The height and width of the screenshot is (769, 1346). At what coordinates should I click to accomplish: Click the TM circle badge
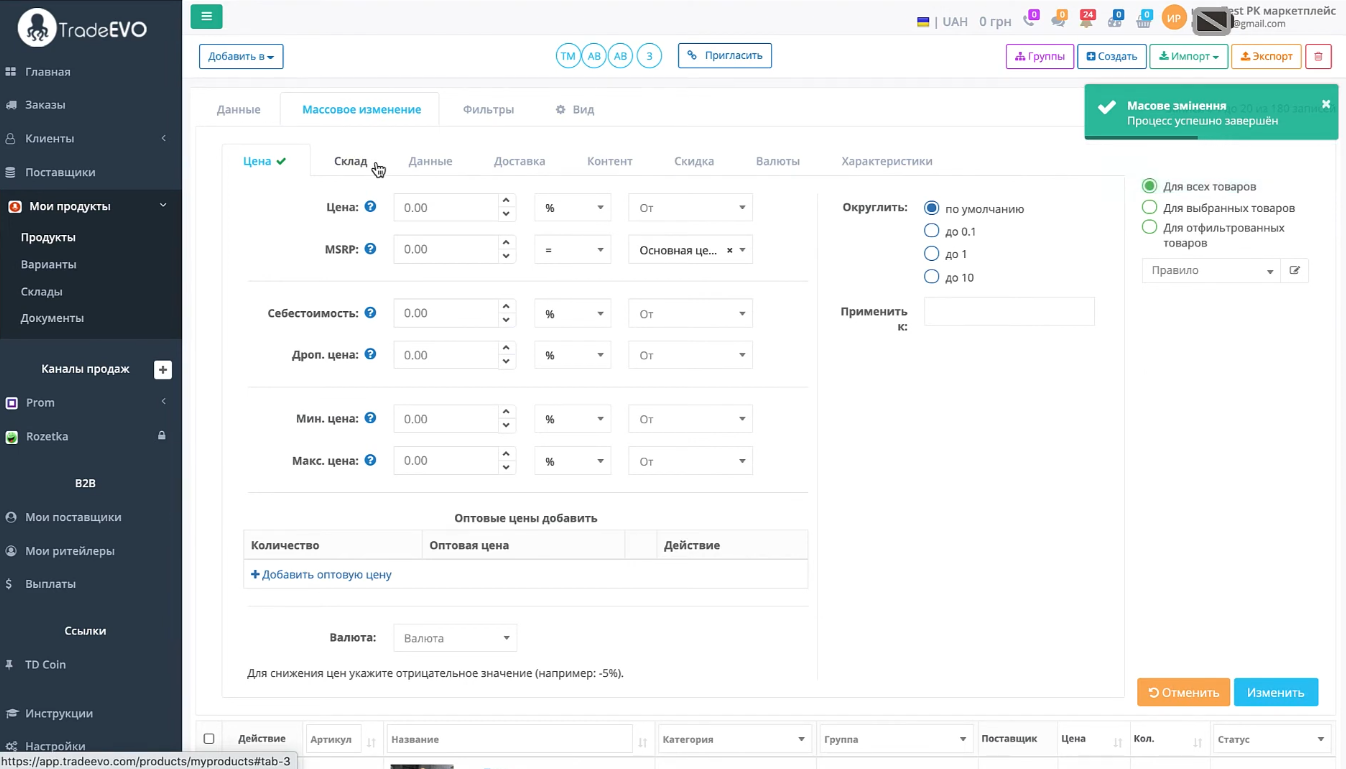point(568,56)
